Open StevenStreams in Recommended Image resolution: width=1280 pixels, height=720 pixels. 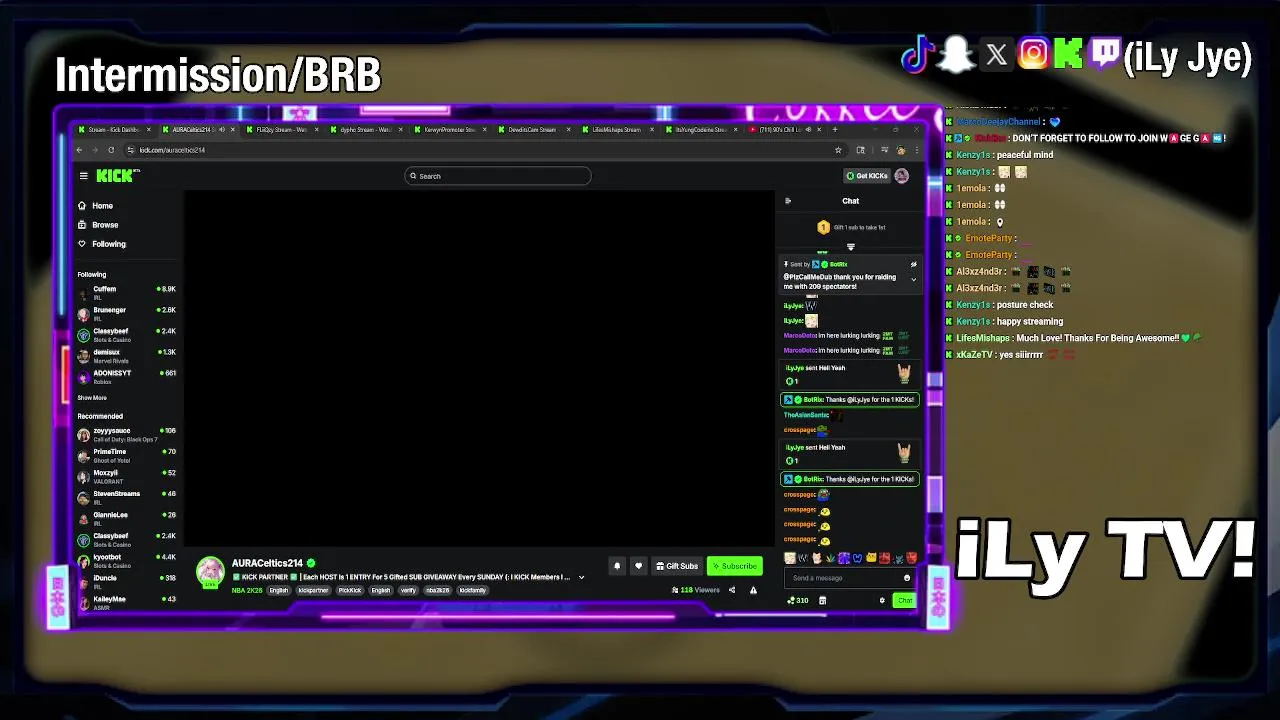pos(127,497)
